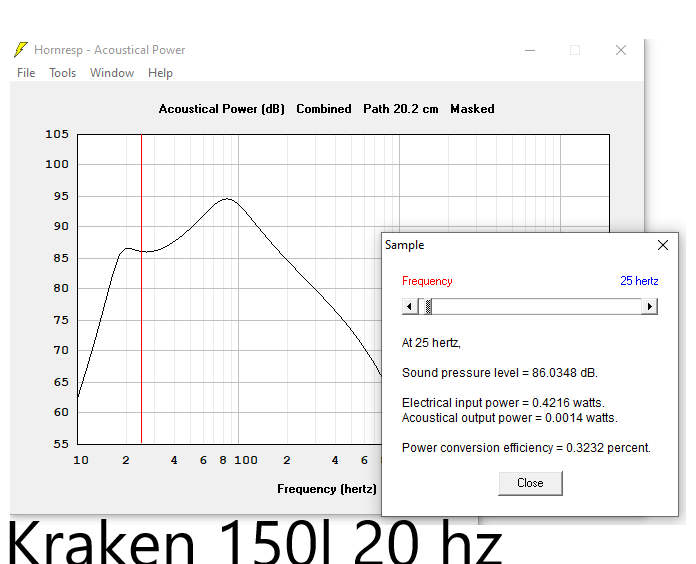
Task: Click the frequency slider right arrow
Action: pyautogui.click(x=649, y=306)
